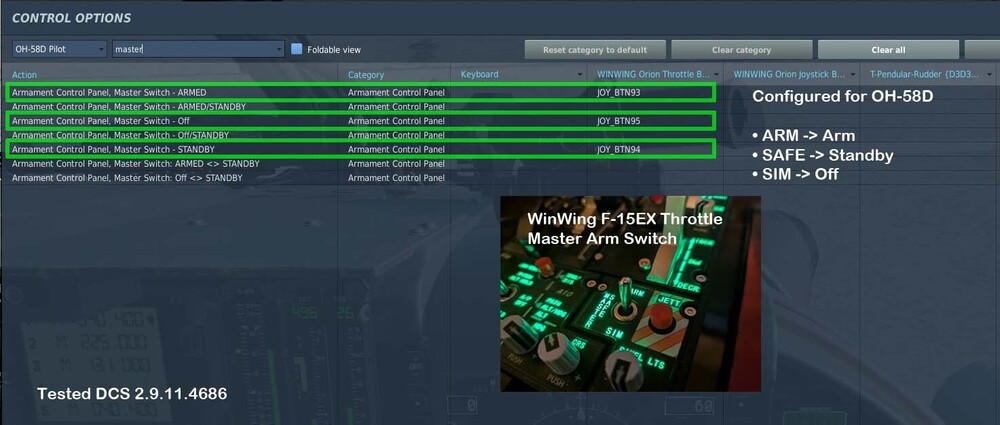Click the WinWing F-15EX throttle photo thumbnail
This screenshot has width=1000, height=425.
[x=630, y=294]
